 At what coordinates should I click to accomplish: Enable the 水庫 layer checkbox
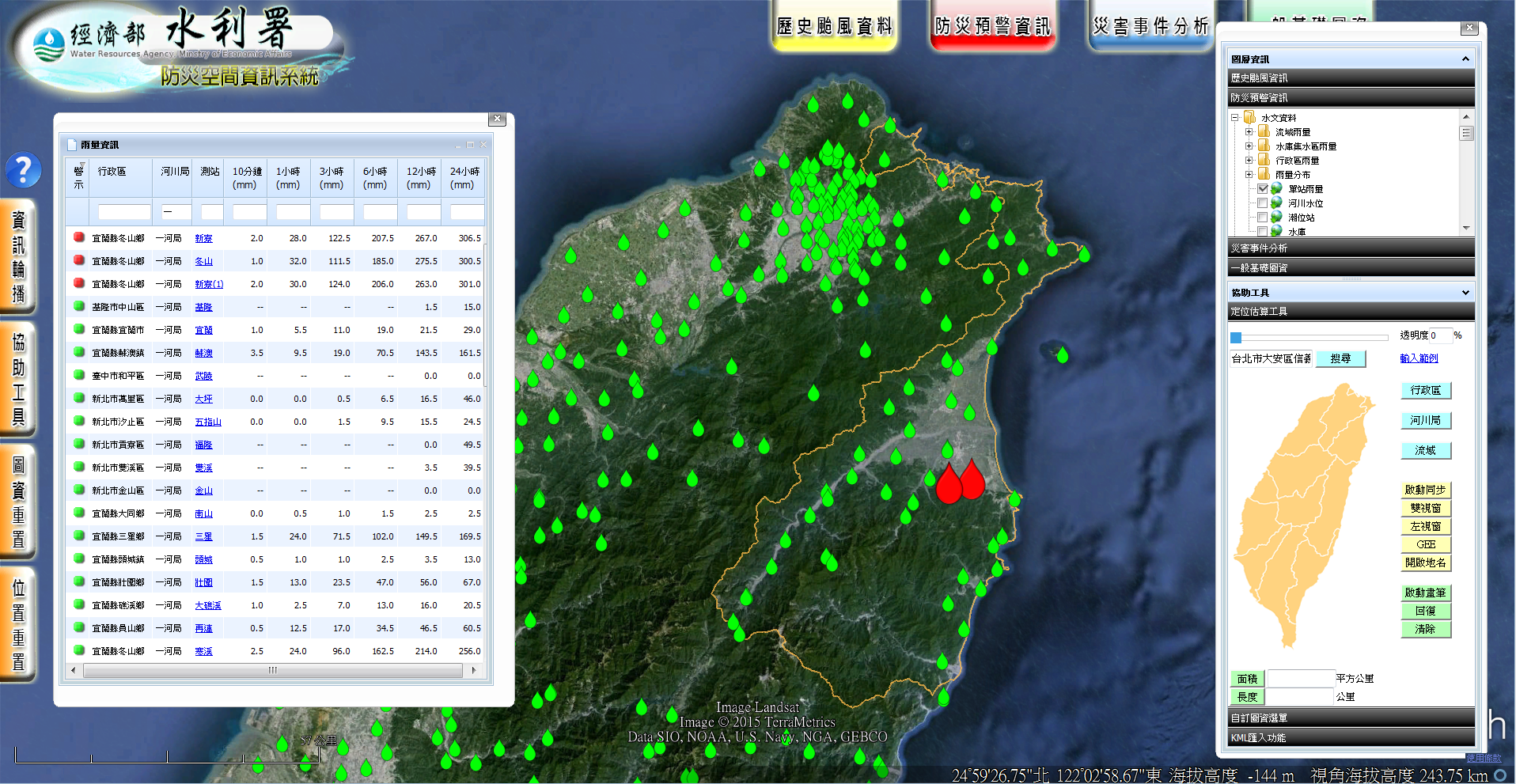point(1263,231)
